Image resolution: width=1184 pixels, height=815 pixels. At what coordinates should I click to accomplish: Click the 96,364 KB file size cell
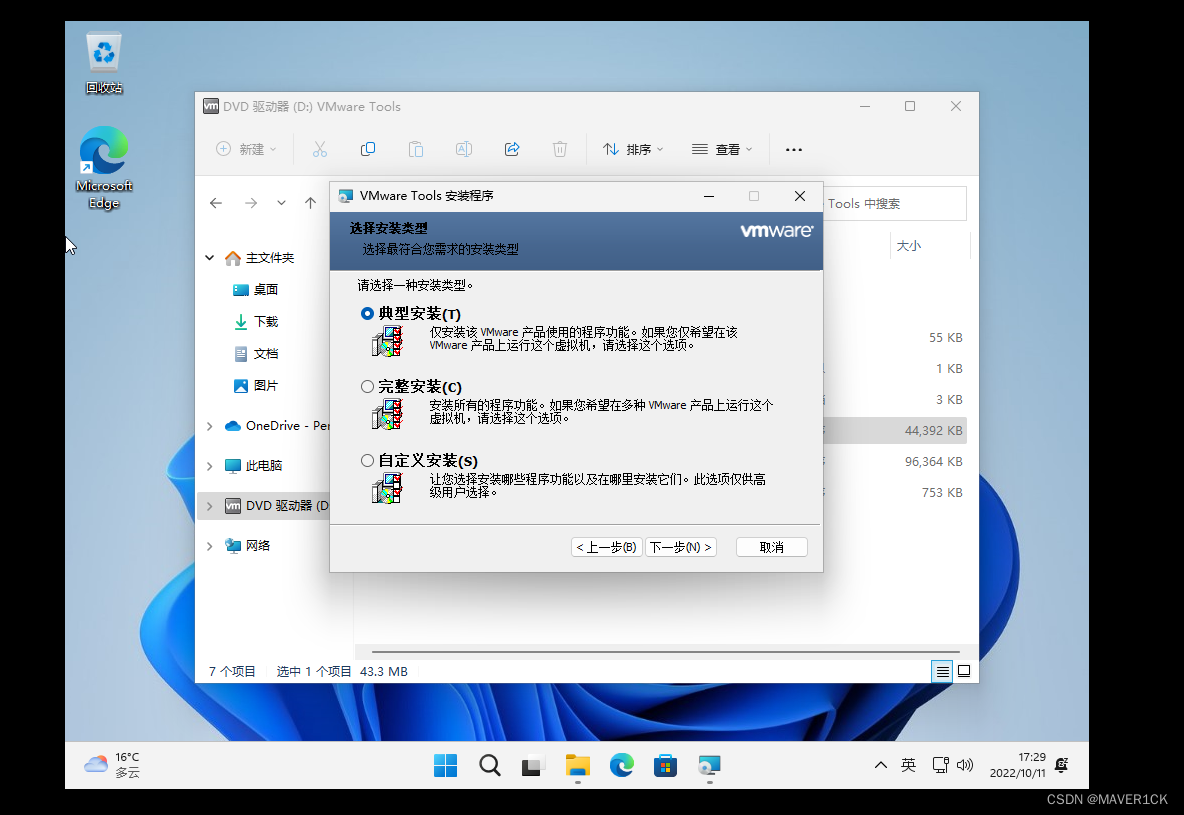[933, 462]
